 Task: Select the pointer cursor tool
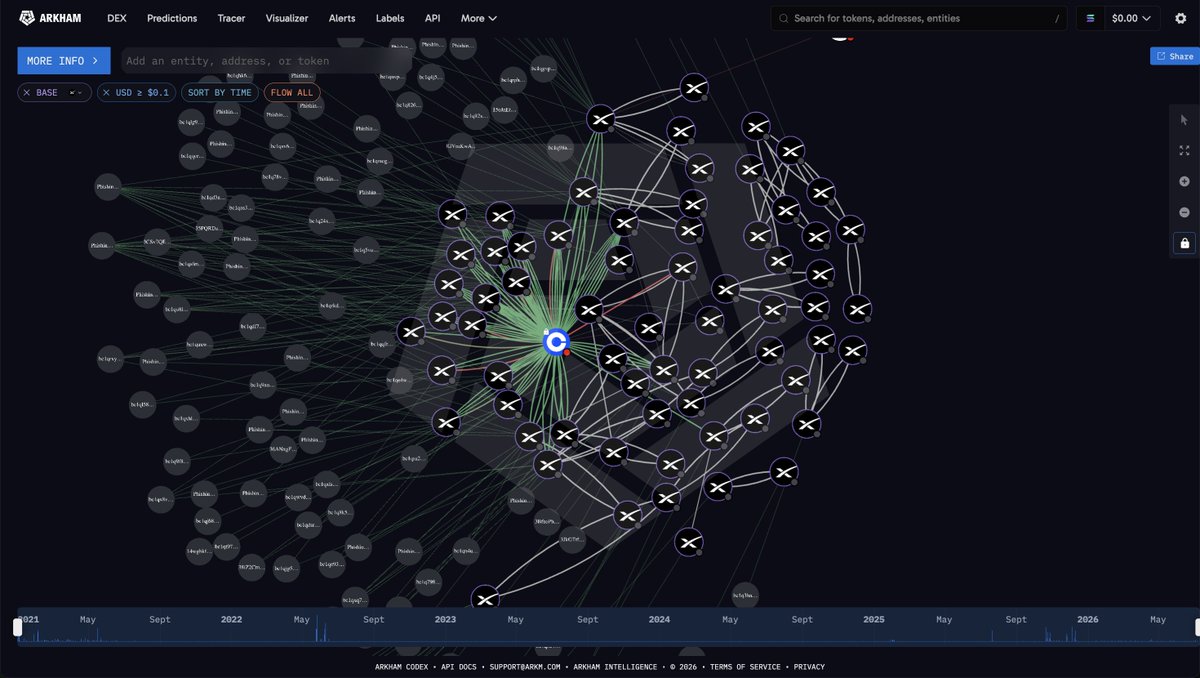point(1185,120)
